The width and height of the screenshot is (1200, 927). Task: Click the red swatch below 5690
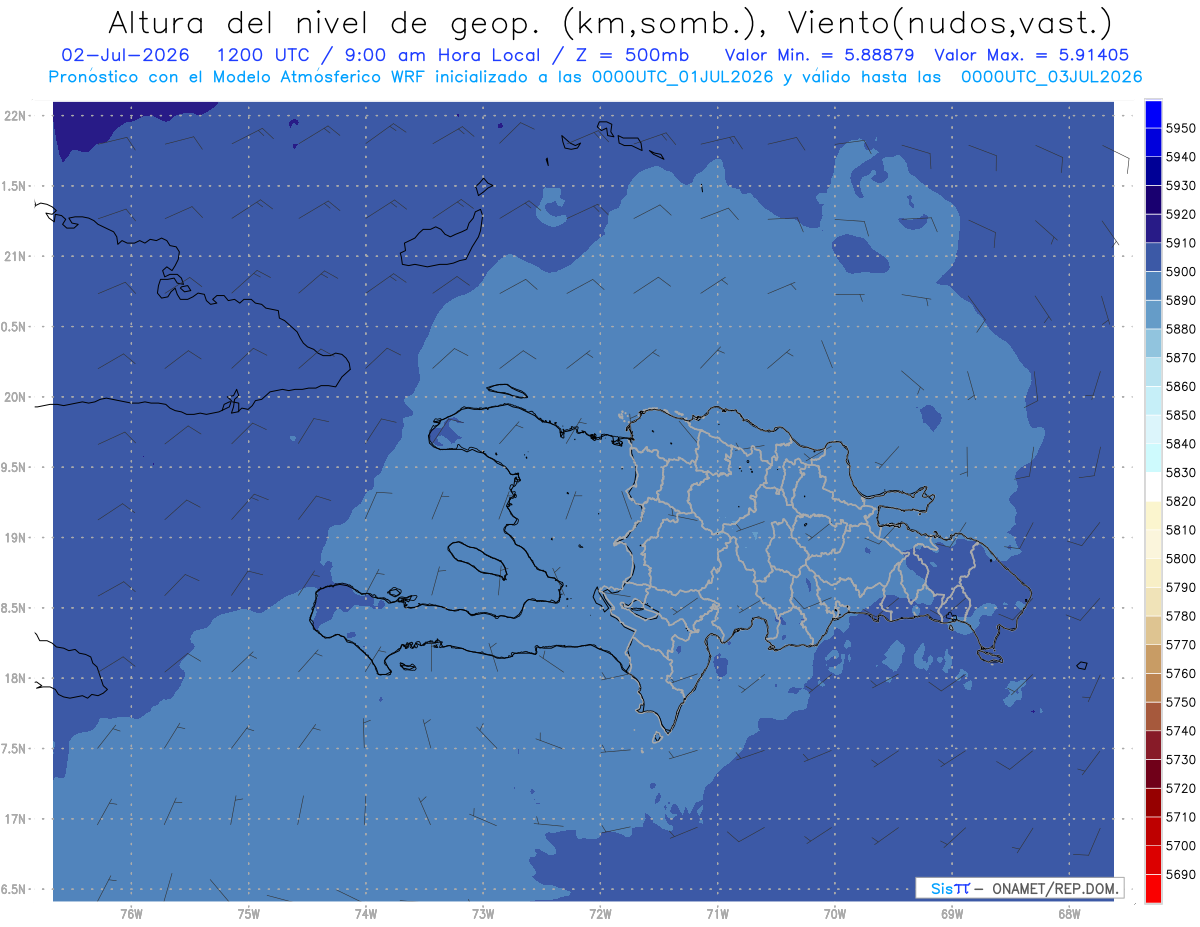(1153, 888)
